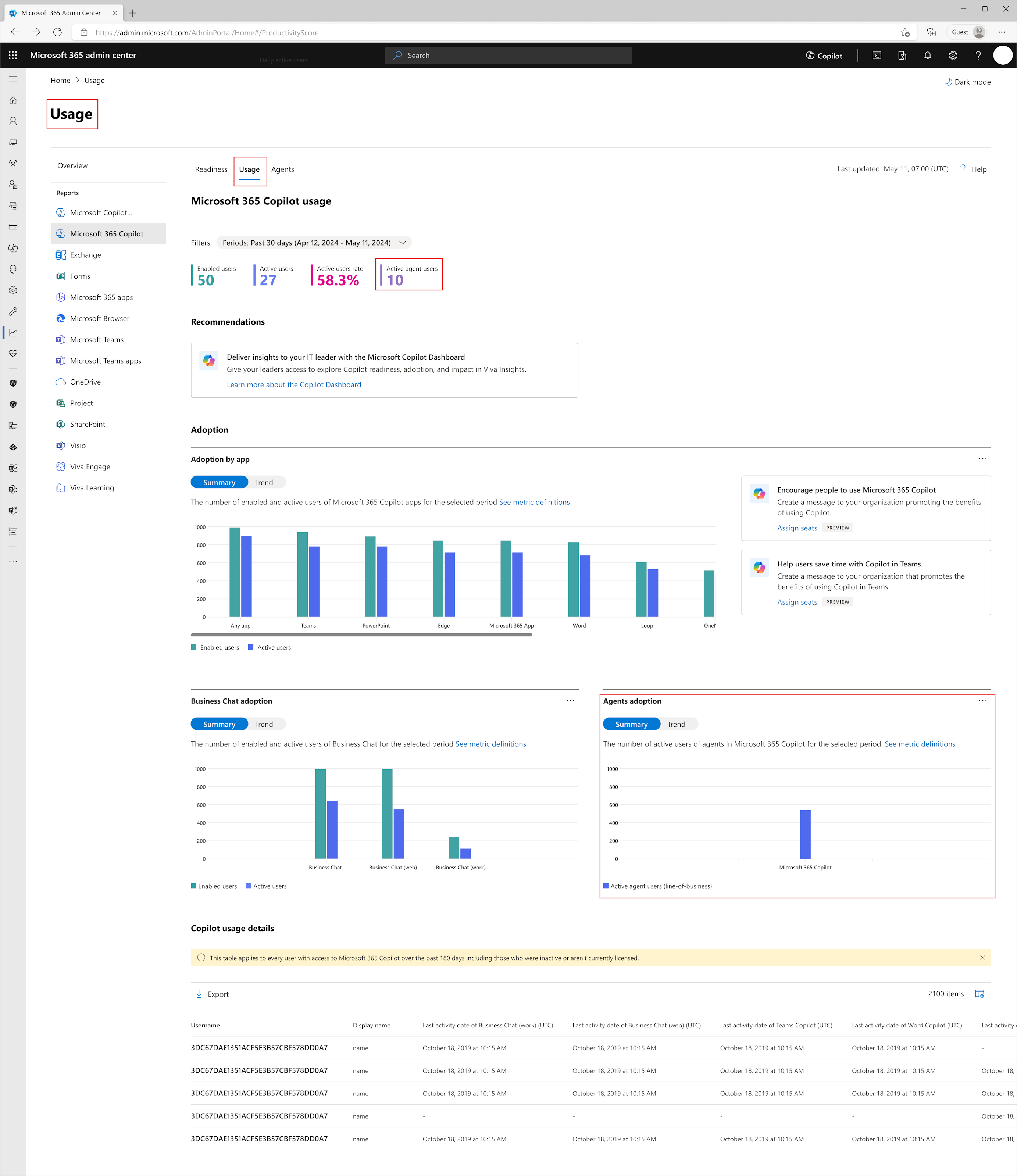Toggle Active users legend in app chart
The width and height of the screenshot is (1017, 1176).
click(x=269, y=648)
